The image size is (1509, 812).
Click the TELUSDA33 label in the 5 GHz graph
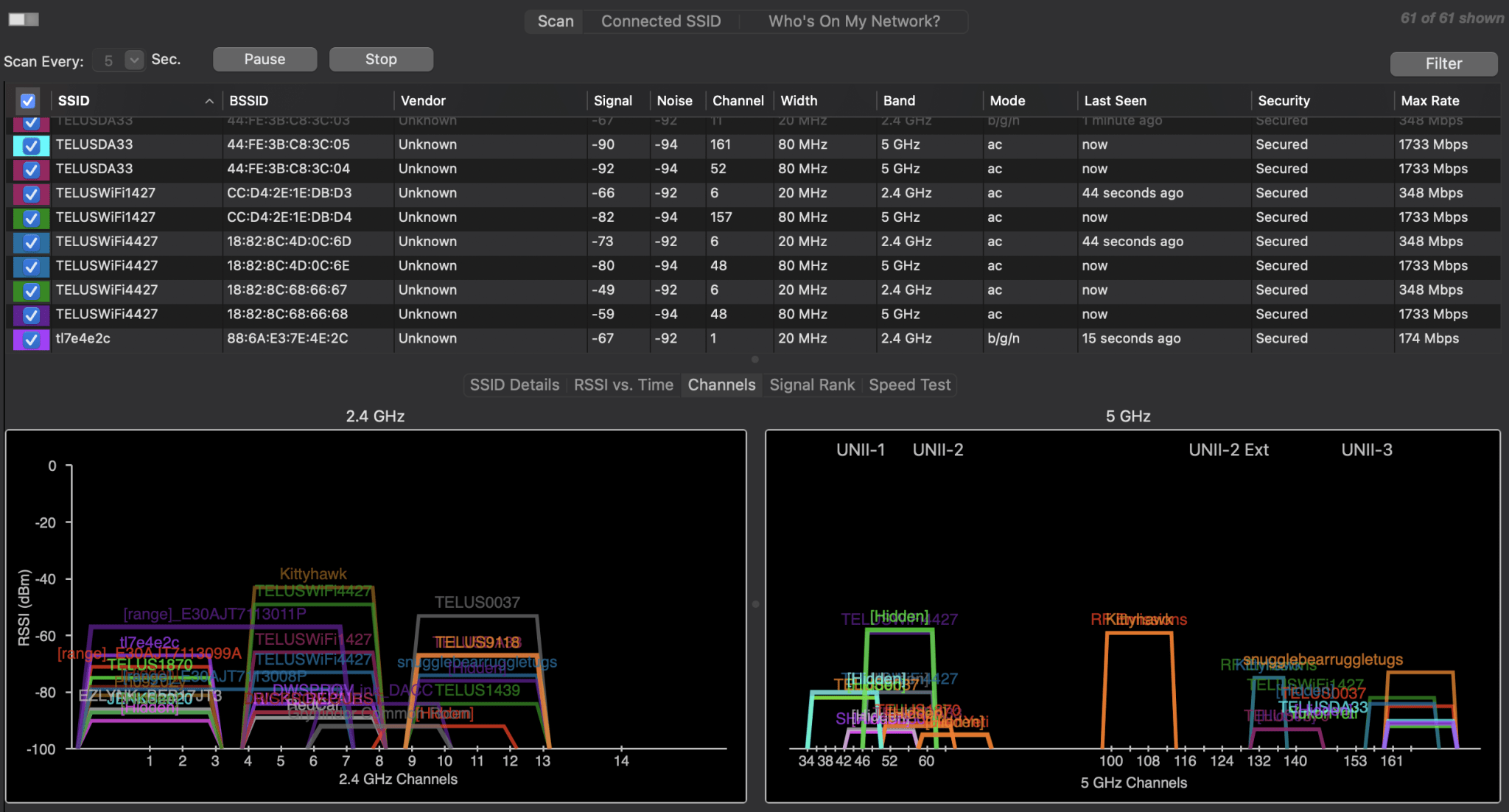tap(1323, 707)
